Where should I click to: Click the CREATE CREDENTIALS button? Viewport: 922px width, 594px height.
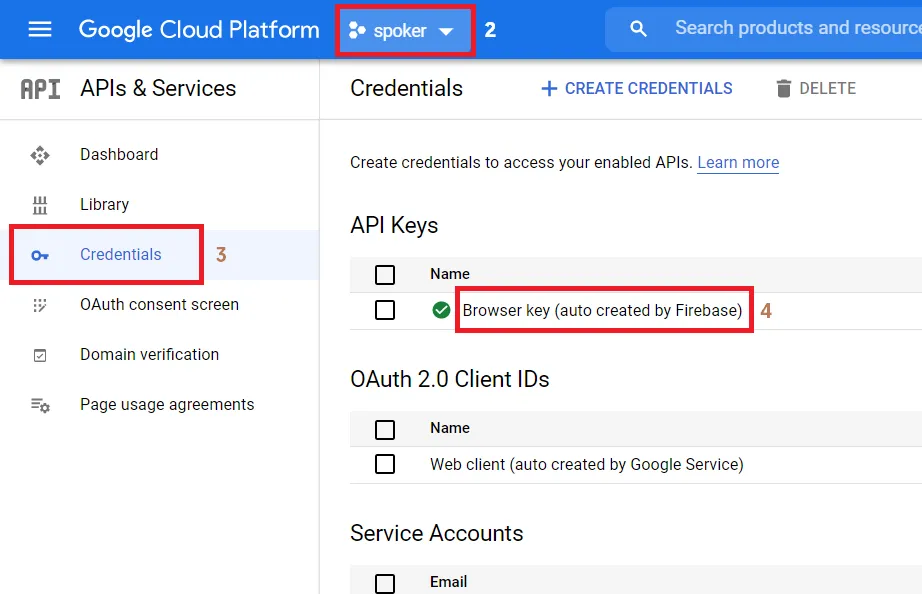(636, 88)
